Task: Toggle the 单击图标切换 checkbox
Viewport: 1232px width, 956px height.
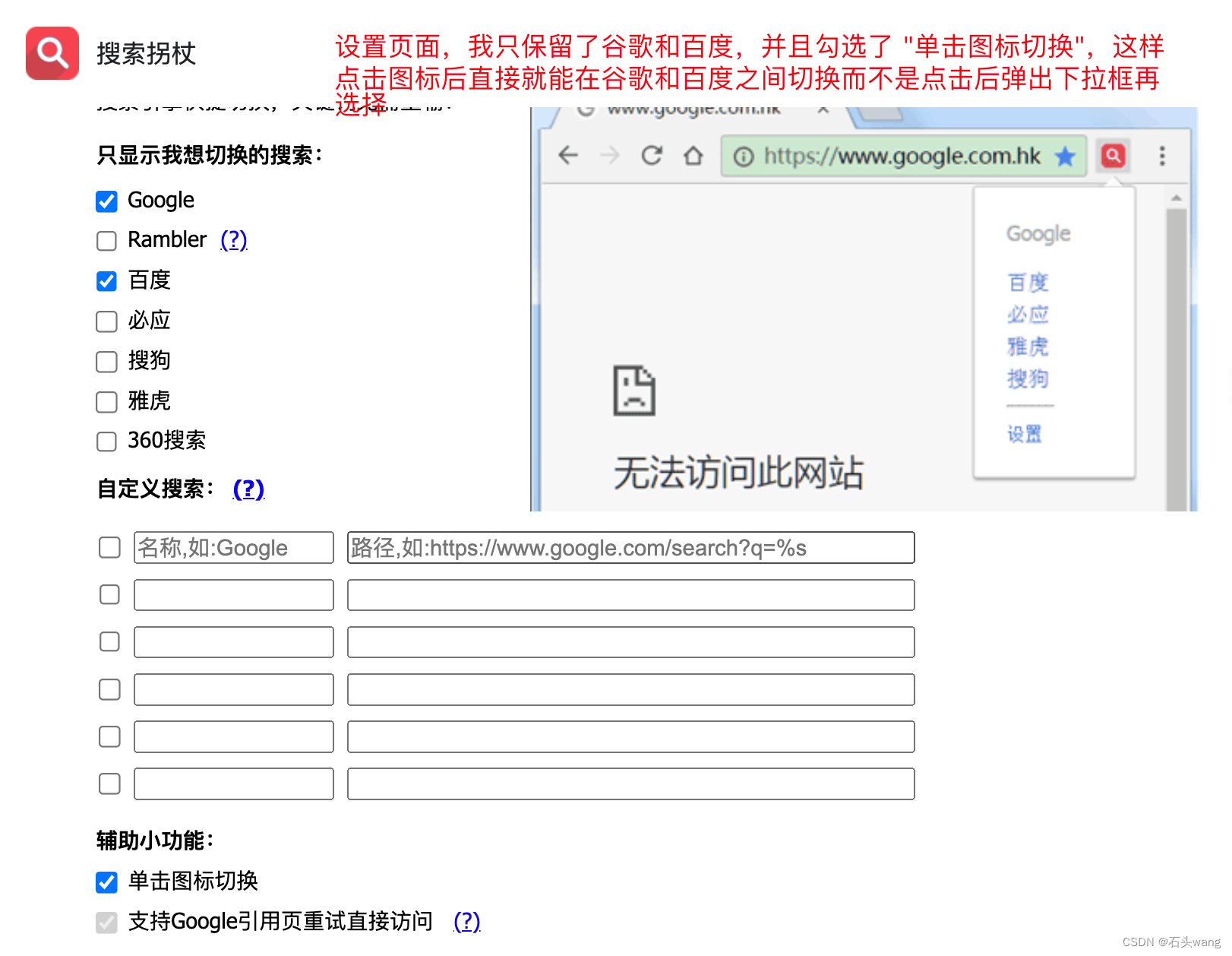Action: 107,882
